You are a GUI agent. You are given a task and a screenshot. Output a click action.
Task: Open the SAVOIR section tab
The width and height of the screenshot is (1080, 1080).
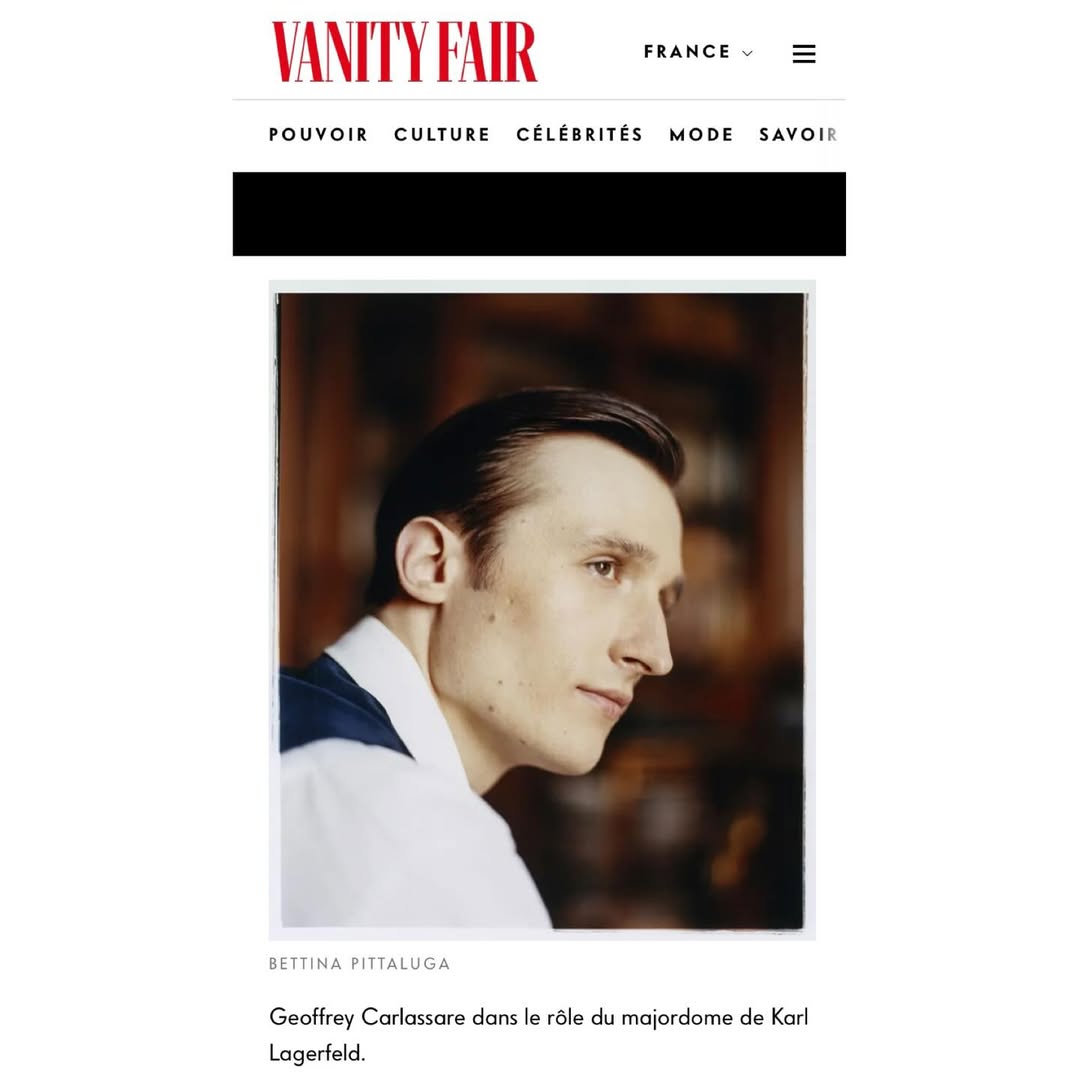[x=798, y=134]
